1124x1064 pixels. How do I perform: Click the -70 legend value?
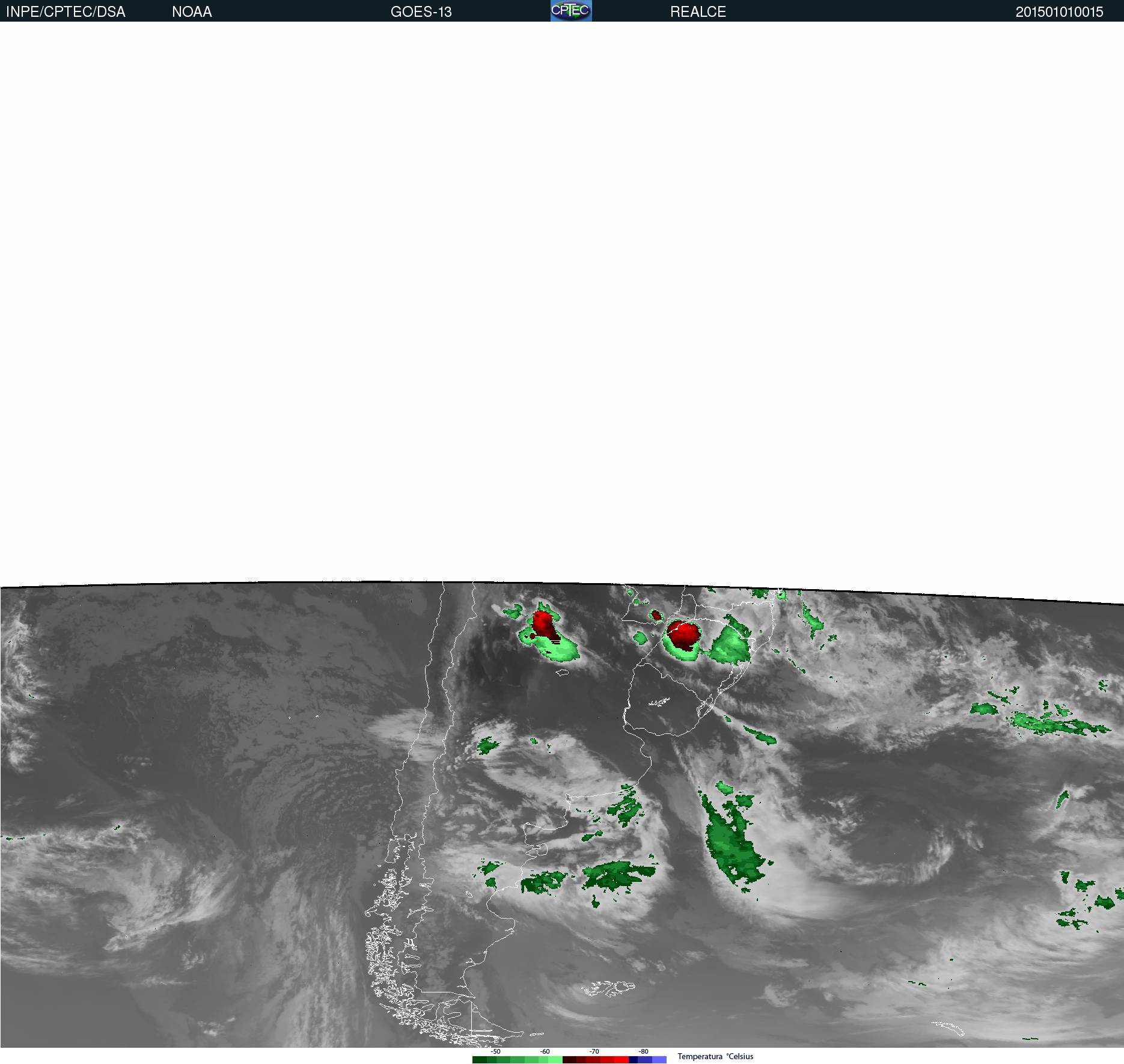coord(594,1051)
